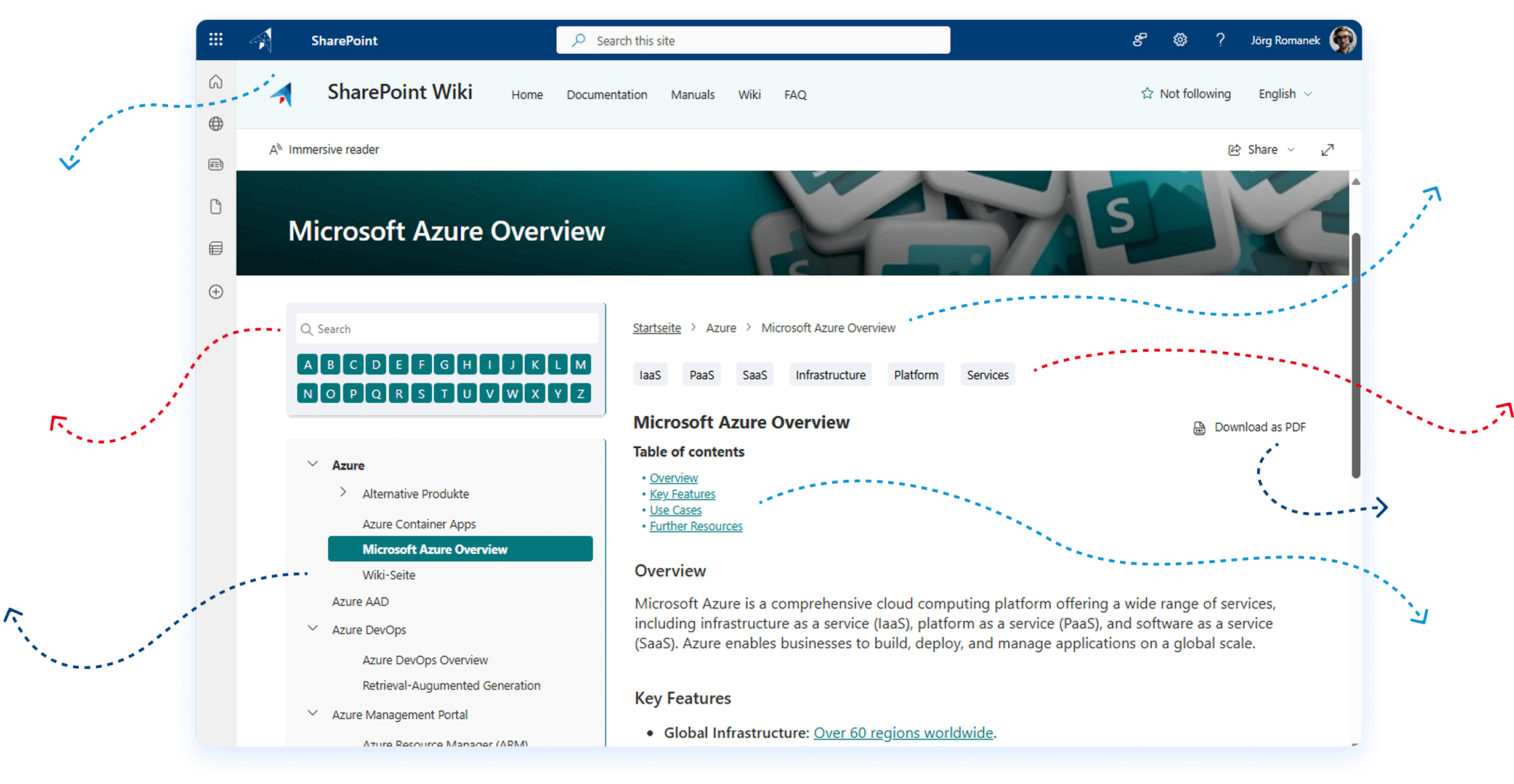This screenshot has height=784, width=1514.
Task: Click Download as PDF
Action: pyautogui.click(x=1249, y=427)
